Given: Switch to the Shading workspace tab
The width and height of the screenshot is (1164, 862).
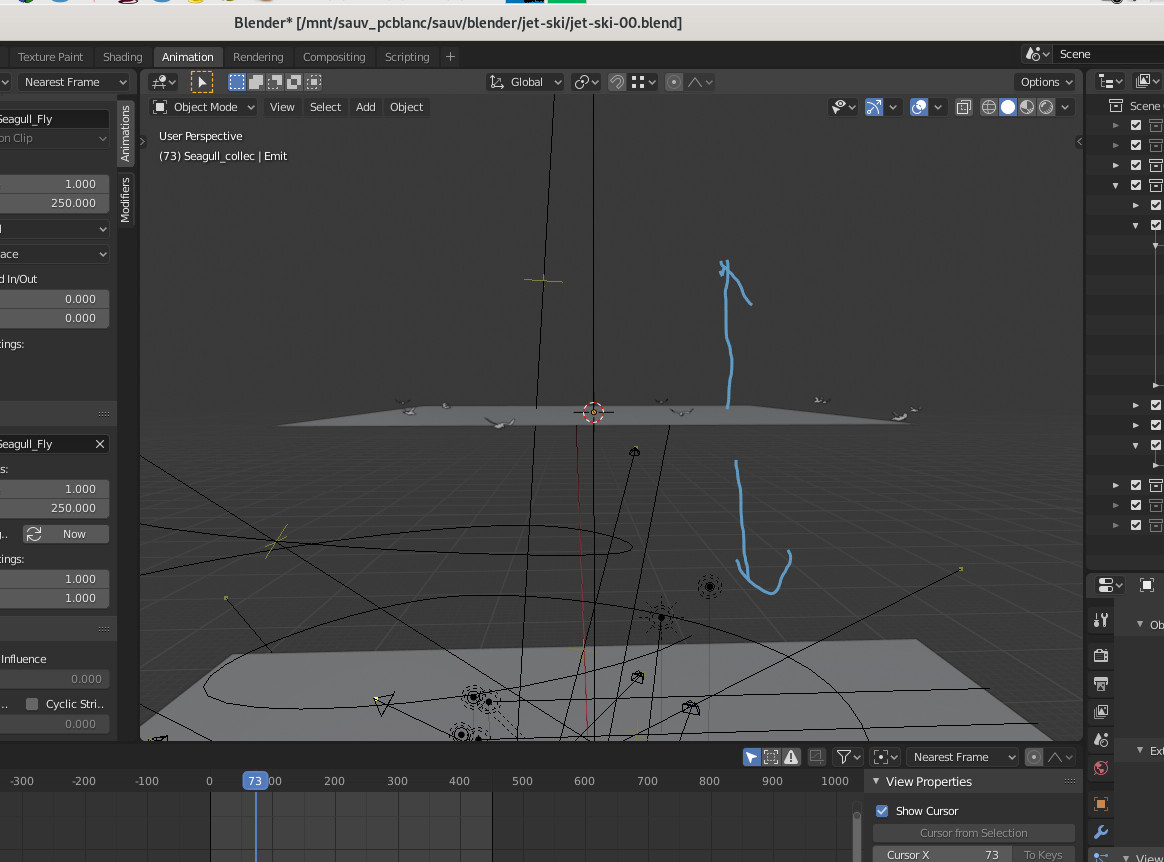Looking at the screenshot, I should click(122, 57).
